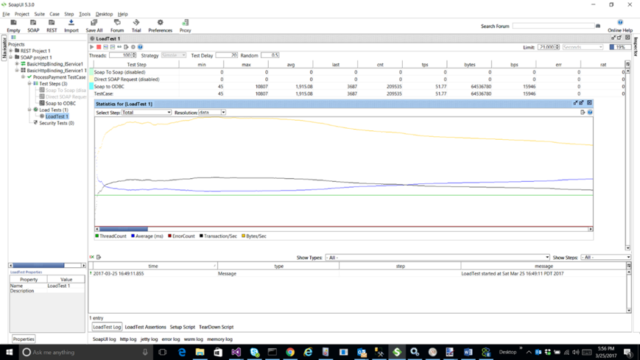Click the SOAP project toolbar icon

(33, 26)
